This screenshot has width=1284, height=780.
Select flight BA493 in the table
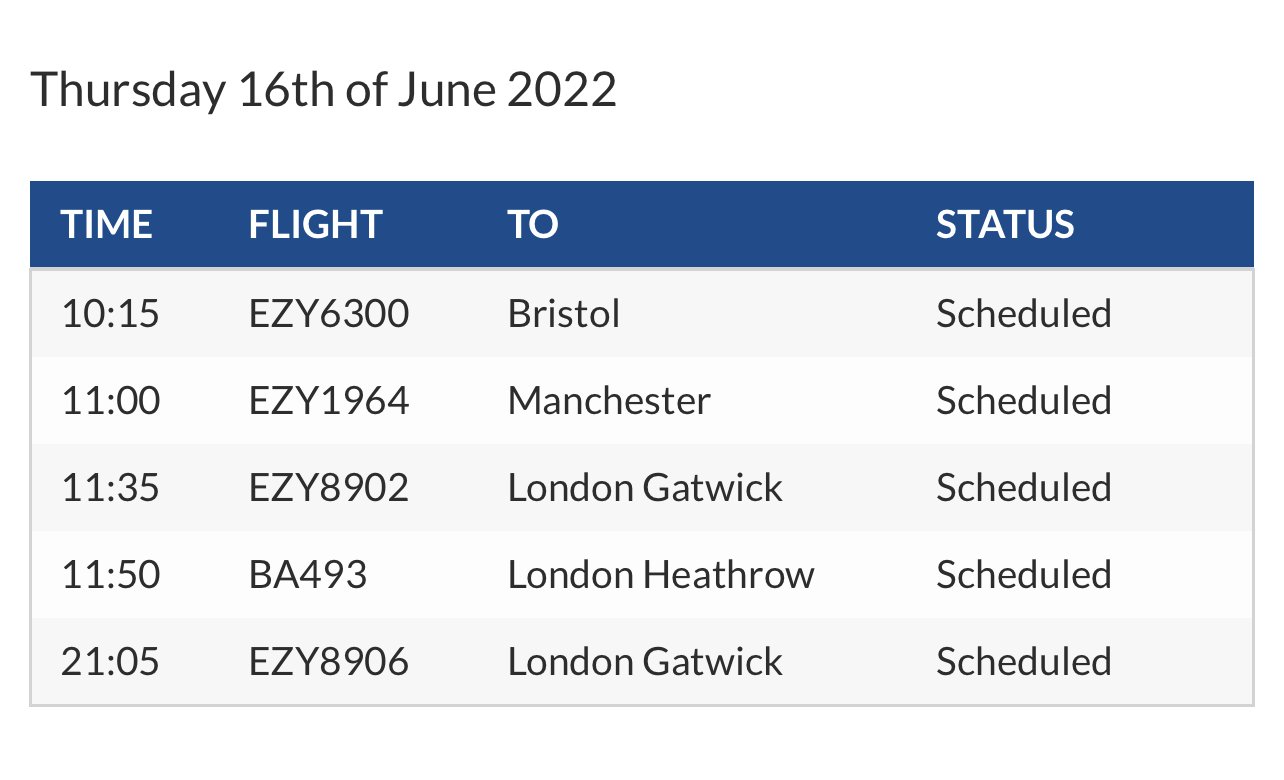[308, 575]
